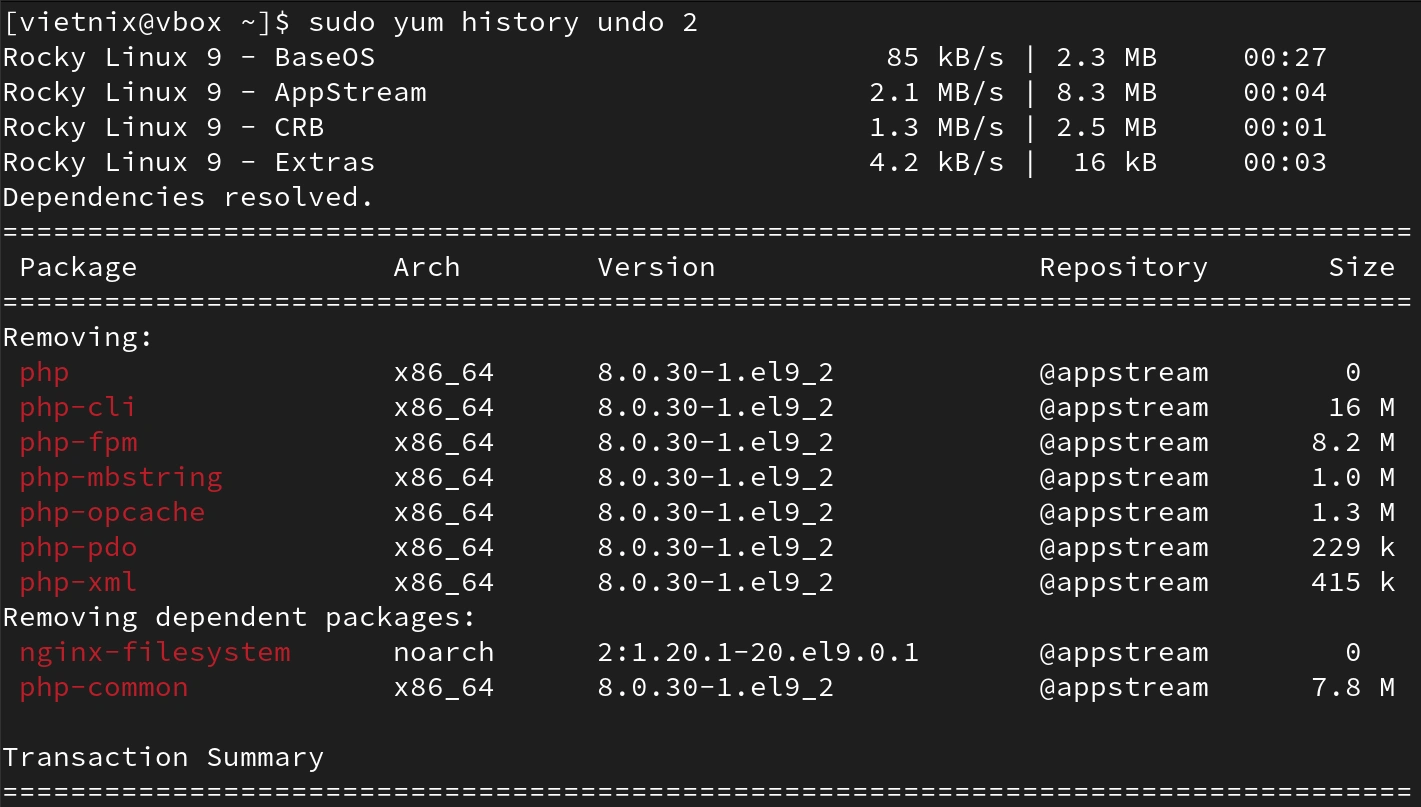Click the Rocky Linux 9 - BaseOS line
1421x807 pixels.
click(665, 58)
